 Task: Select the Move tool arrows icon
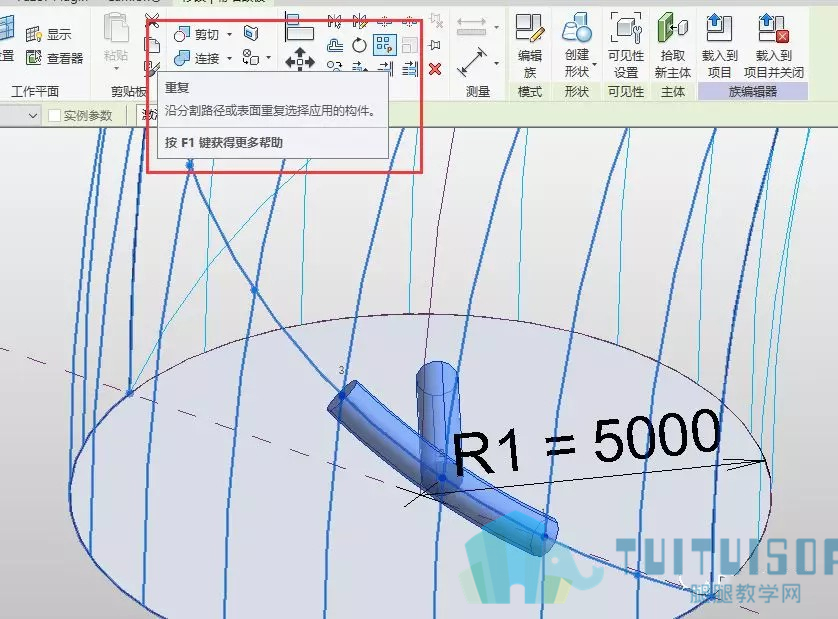click(300, 59)
